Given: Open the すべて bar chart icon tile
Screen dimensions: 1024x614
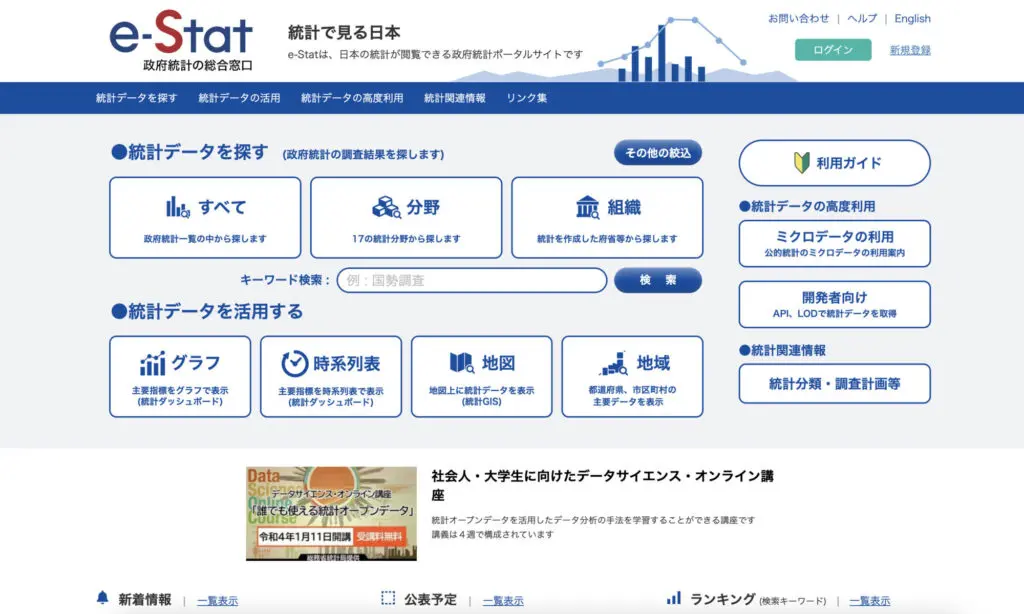Looking at the screenshot, I should point(205,217).
